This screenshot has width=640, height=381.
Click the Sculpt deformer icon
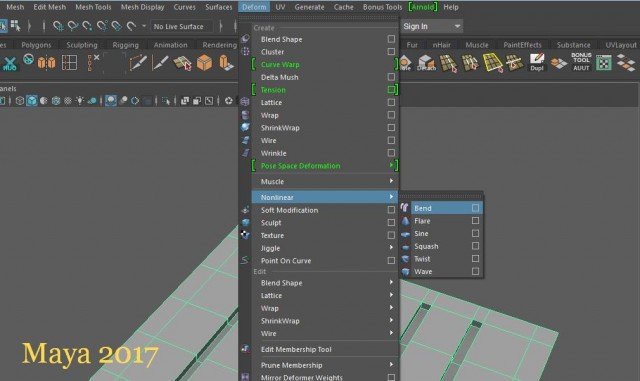(245, 222)
